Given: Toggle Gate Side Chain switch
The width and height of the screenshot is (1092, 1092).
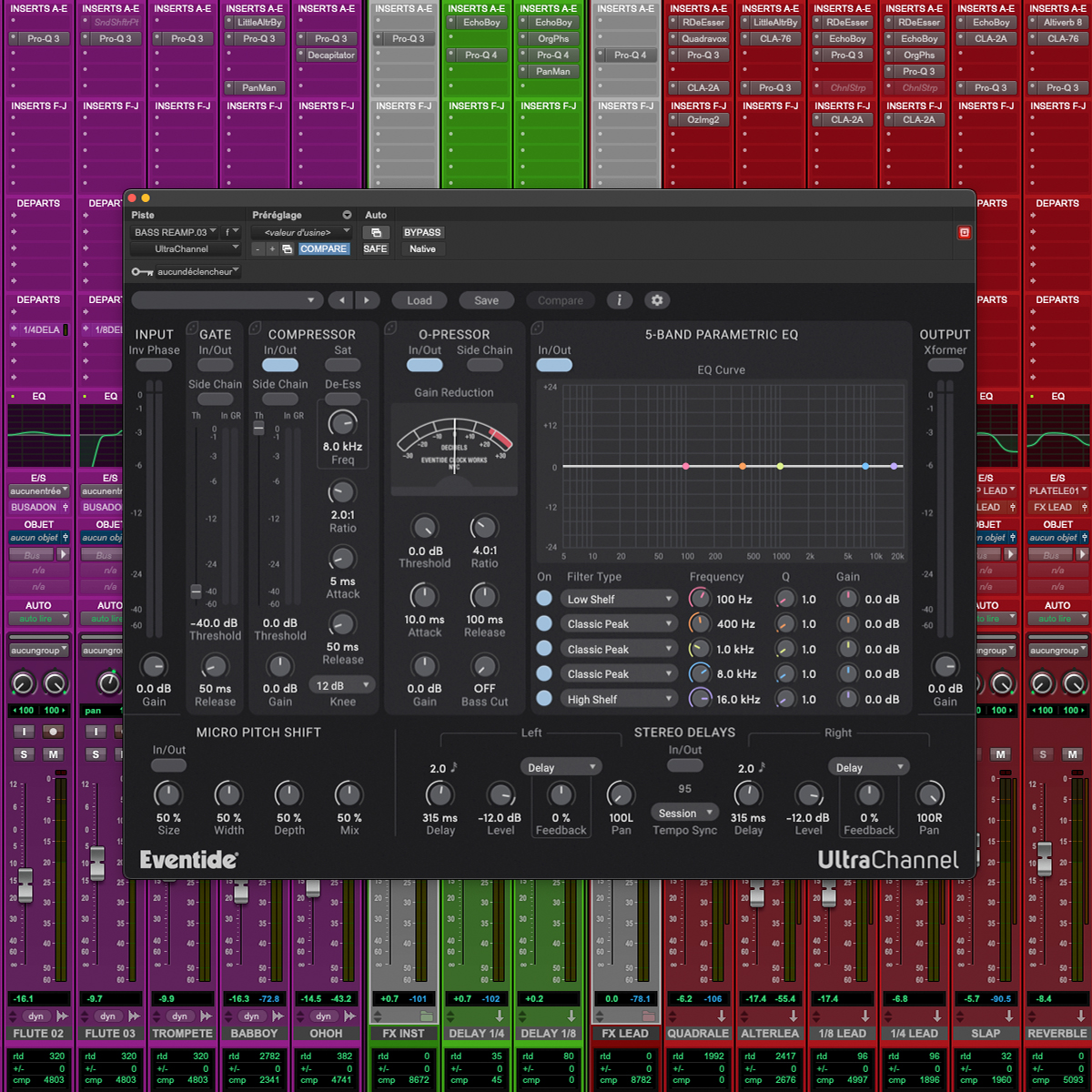Looking at the screenshot, I should tap(216, 399).
